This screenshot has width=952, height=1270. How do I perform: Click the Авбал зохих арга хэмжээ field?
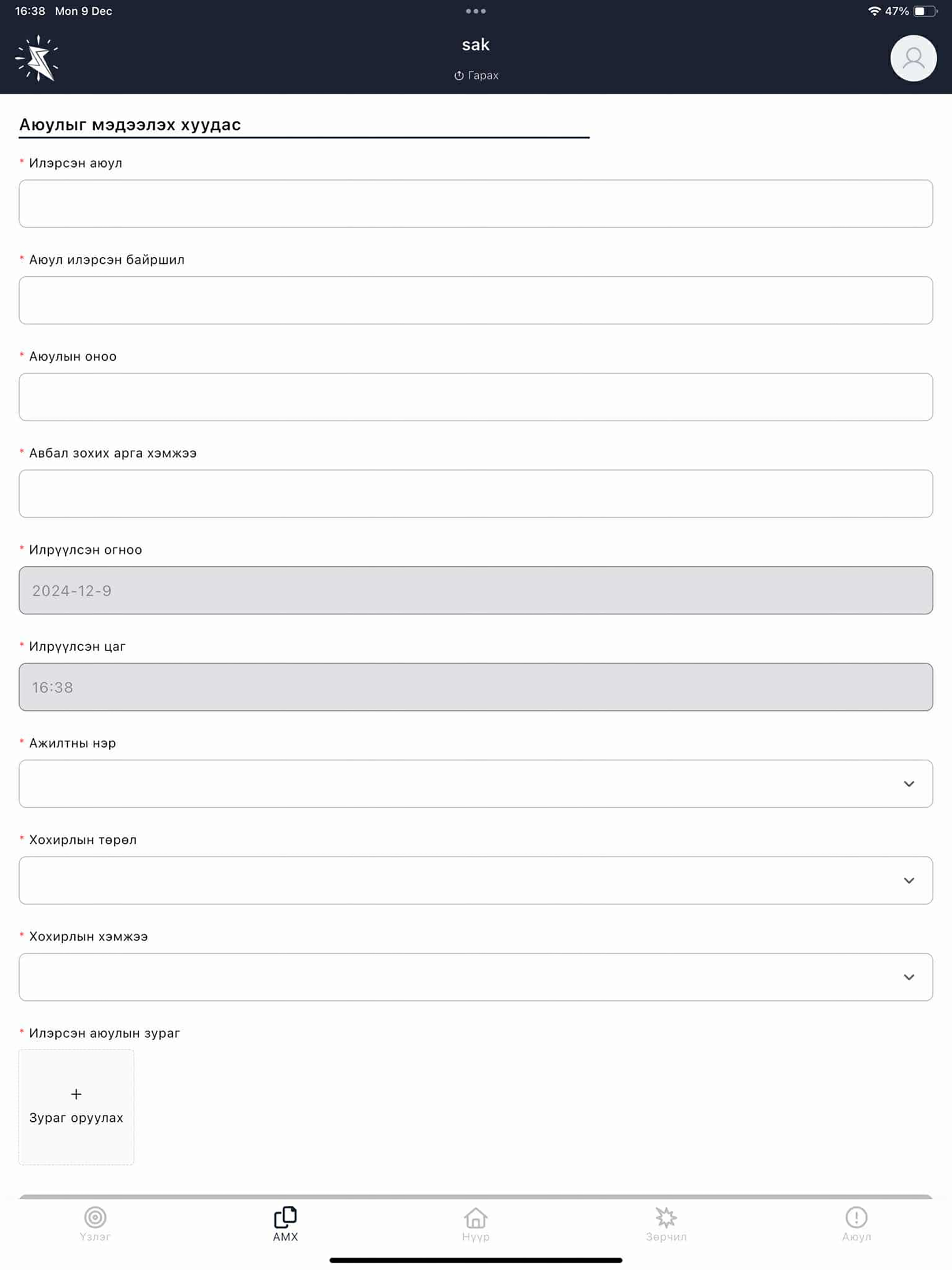476,493
